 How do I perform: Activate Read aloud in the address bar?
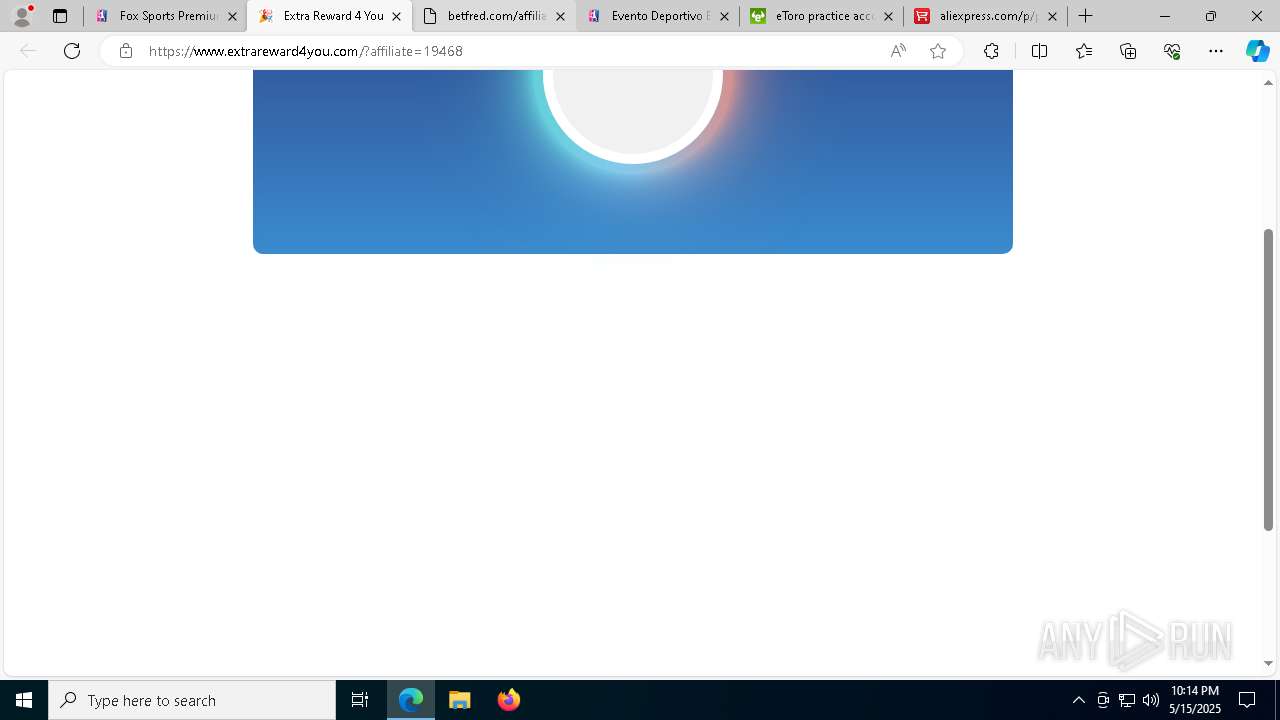[898, 51]
